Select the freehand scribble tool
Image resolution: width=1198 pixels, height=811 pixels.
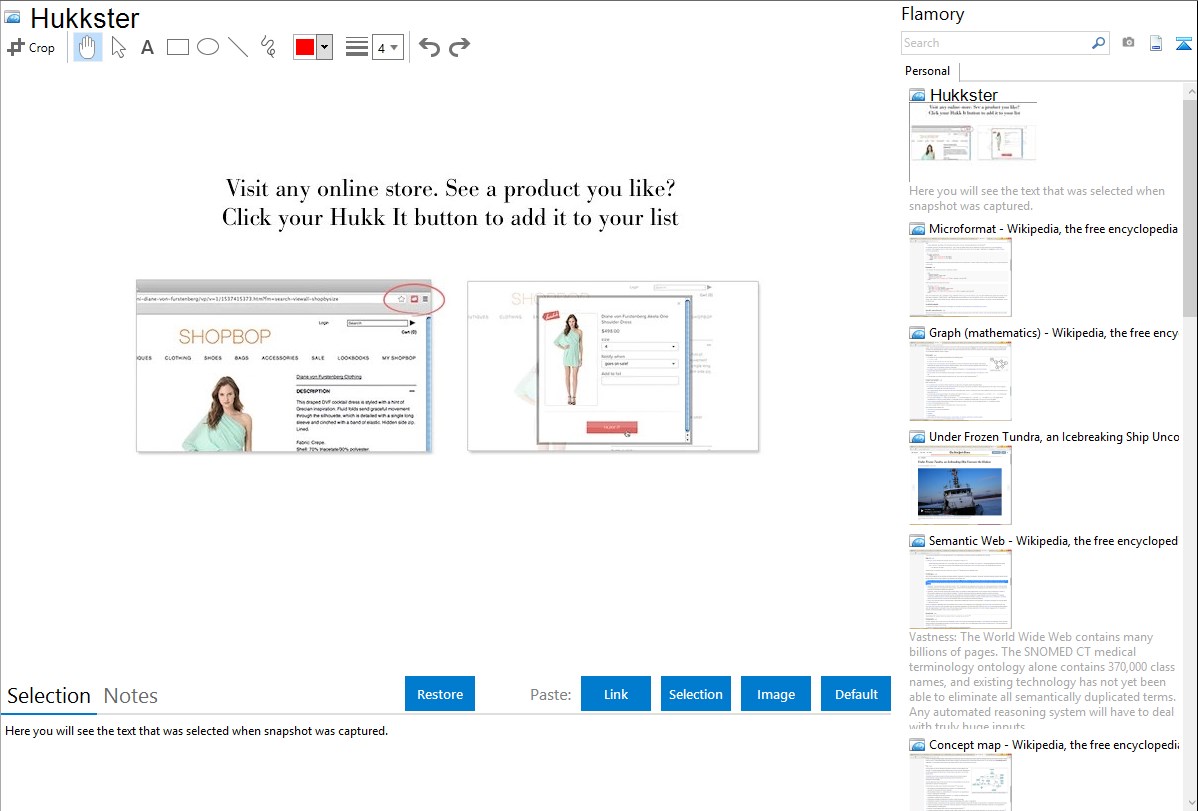click(x=268, y=47)
